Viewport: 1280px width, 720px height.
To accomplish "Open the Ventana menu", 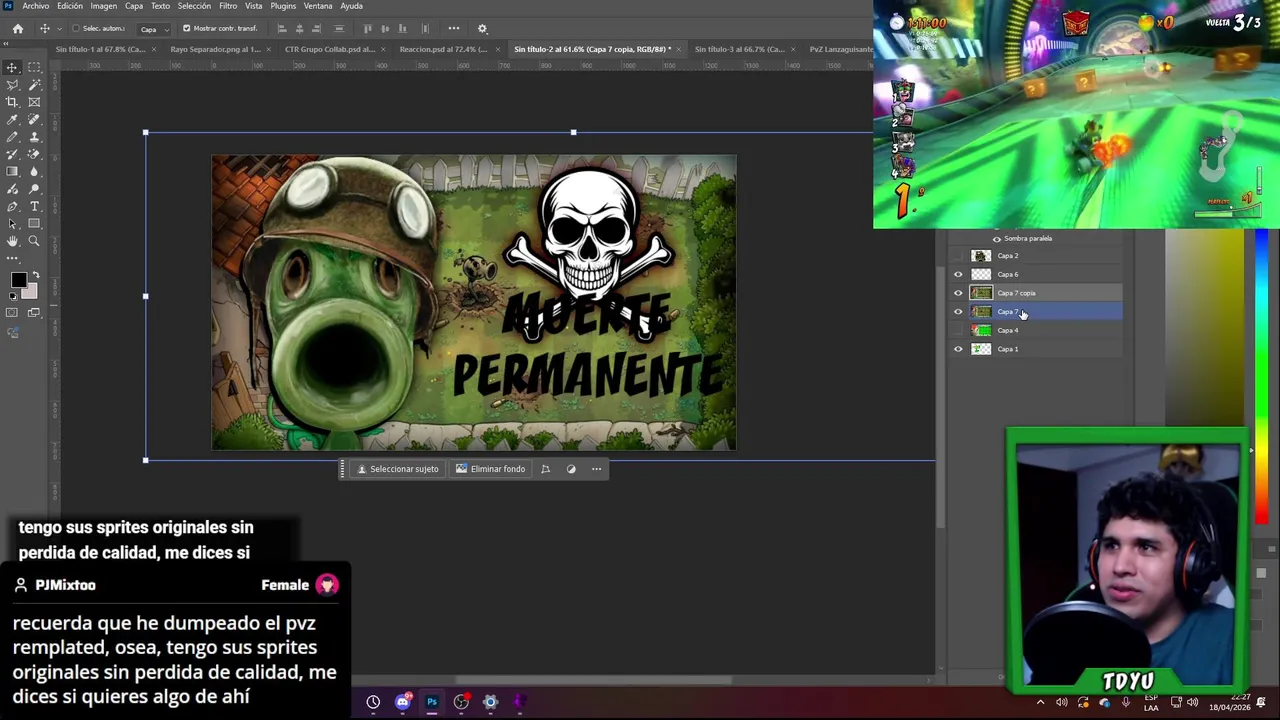I will (x=318, y=6).
